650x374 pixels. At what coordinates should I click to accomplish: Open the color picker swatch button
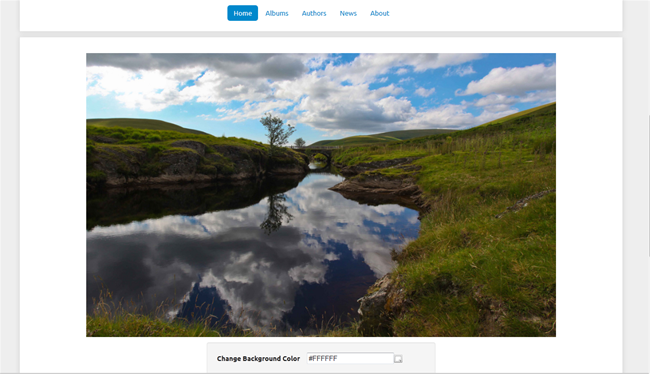[x=398, y=359]
